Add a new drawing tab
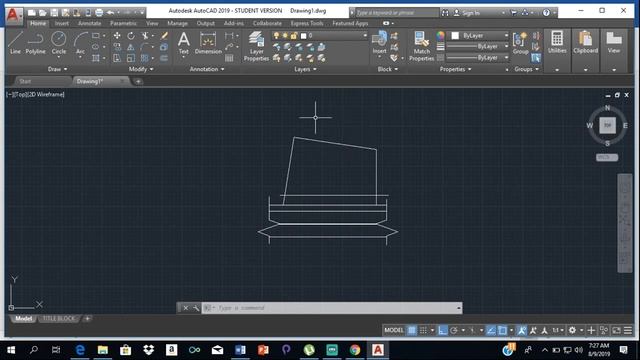 pos(138,81)
